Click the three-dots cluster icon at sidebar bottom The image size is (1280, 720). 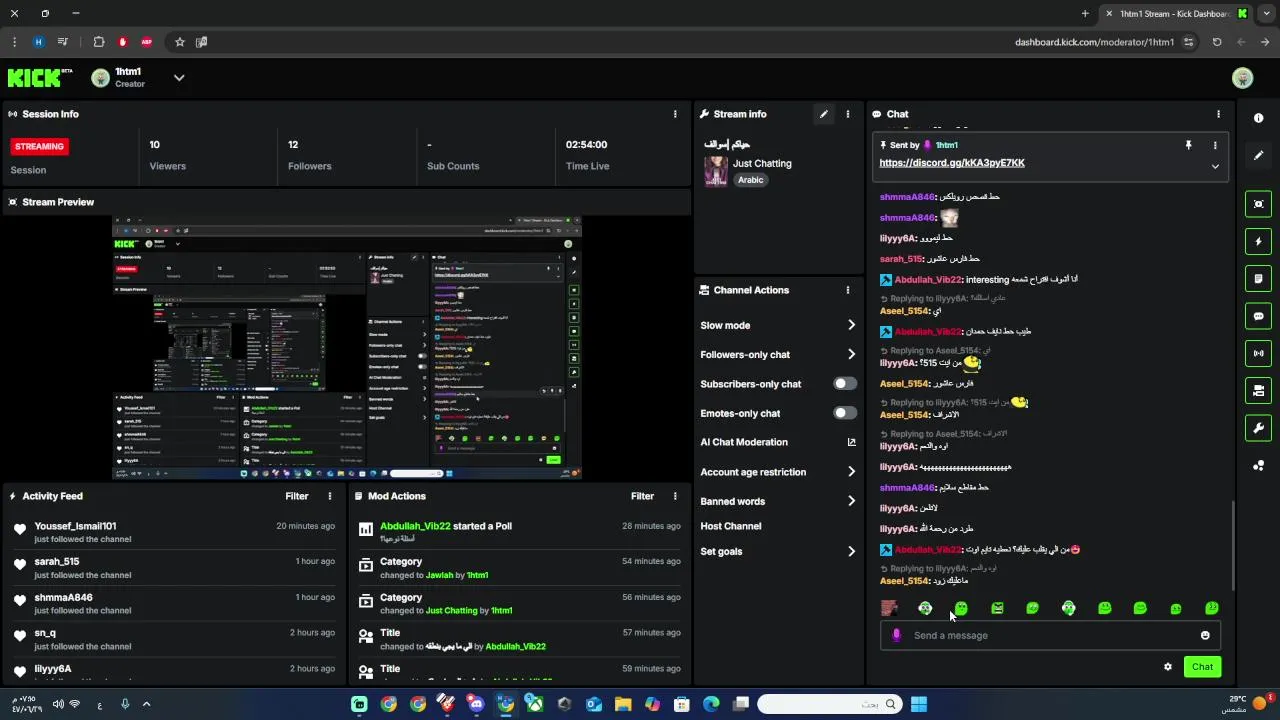[x=1258, y=465]
